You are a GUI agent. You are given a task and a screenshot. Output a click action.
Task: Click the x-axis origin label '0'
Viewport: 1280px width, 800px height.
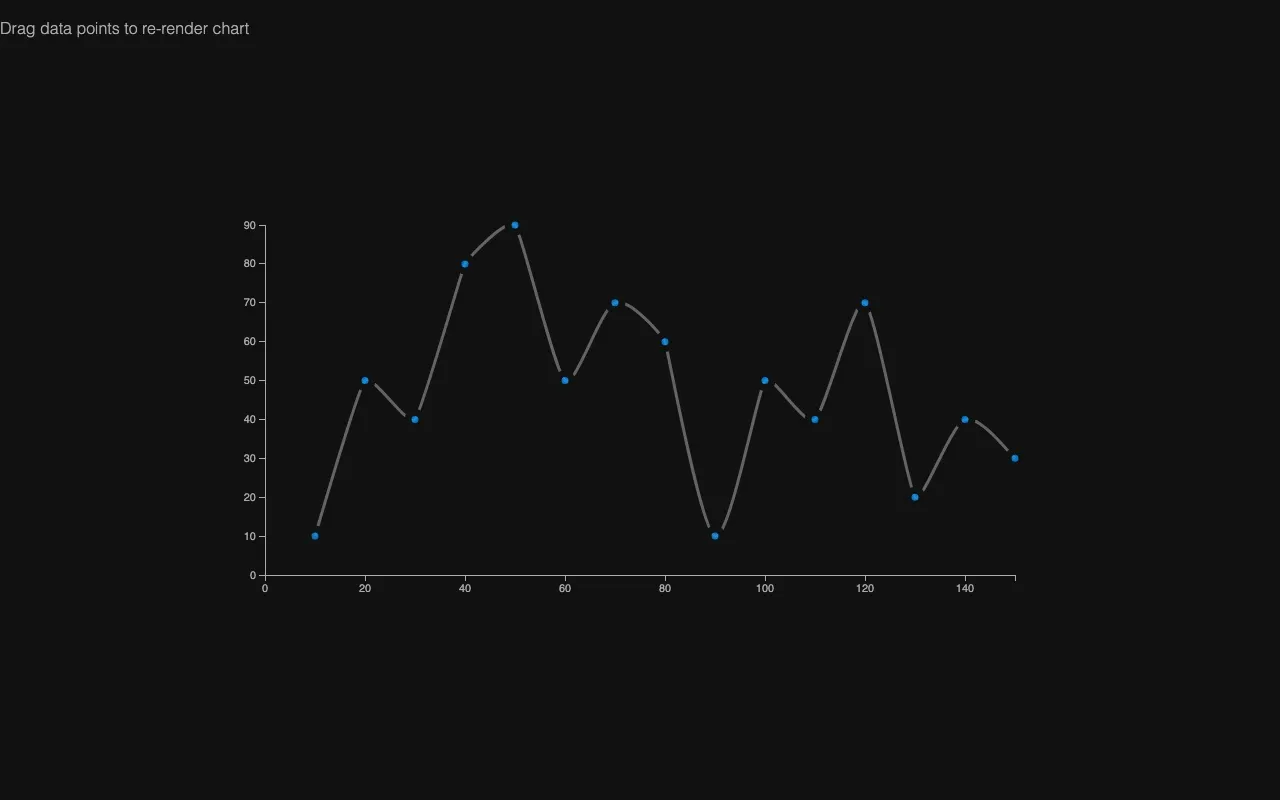point(265,589)
